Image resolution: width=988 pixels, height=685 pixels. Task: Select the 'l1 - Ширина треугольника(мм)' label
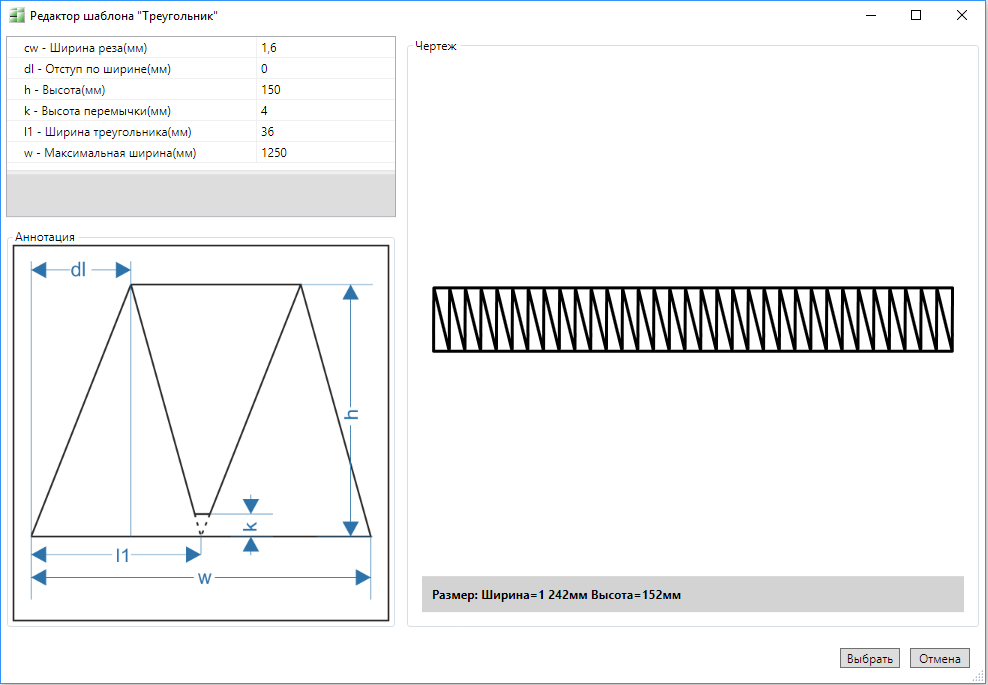click(x=107, y=132)
